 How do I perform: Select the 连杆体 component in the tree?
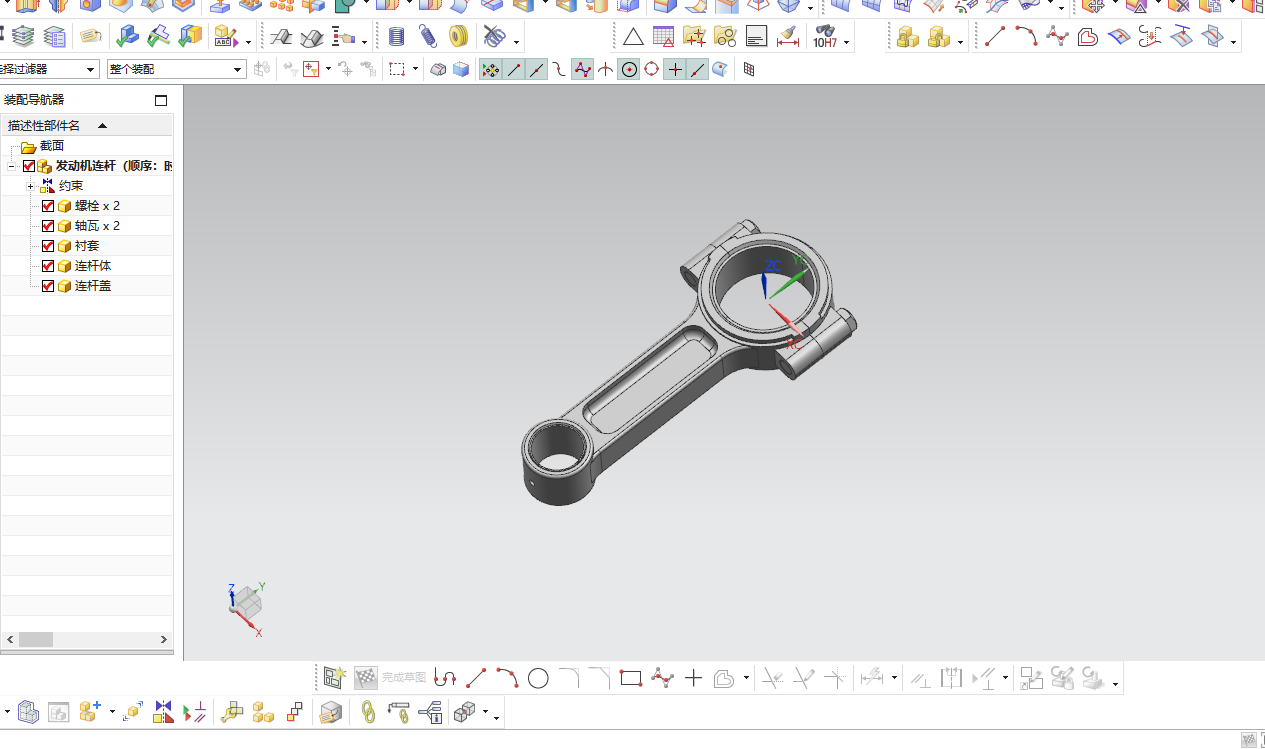(93, 266)
